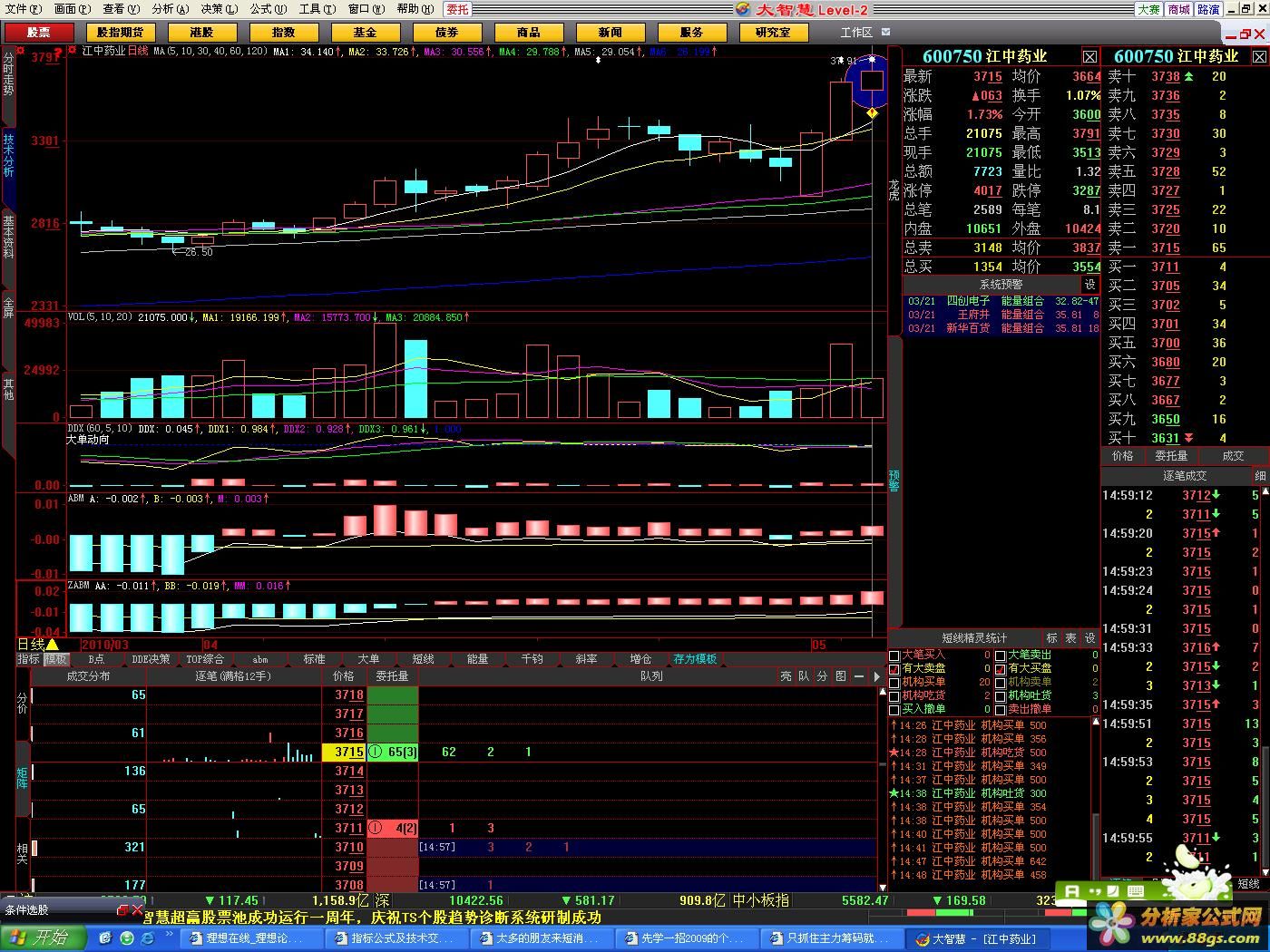Image resolution: width=1270 pixels, height=952 pixels.
Task: Click the 图 chart icon in queue header
Action: click(x=841, y=676)
